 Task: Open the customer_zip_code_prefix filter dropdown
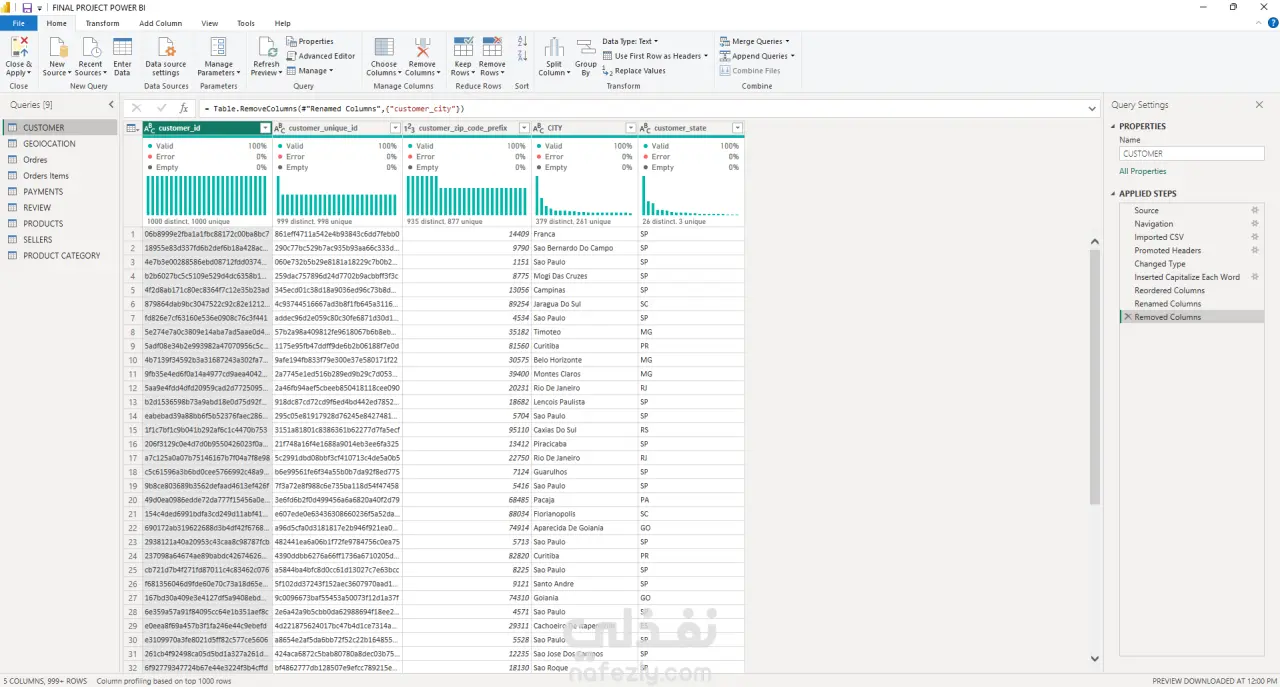(522, 128)
